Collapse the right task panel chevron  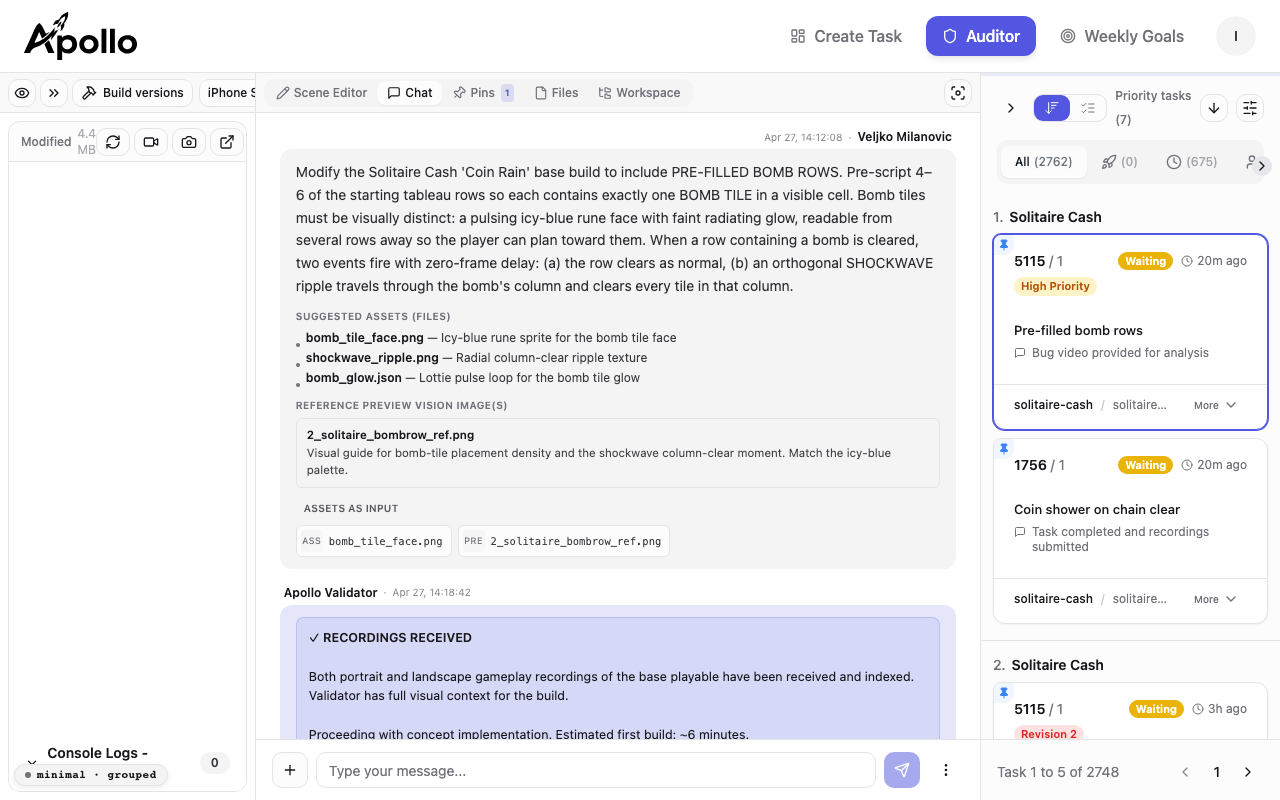[1010, 108]
